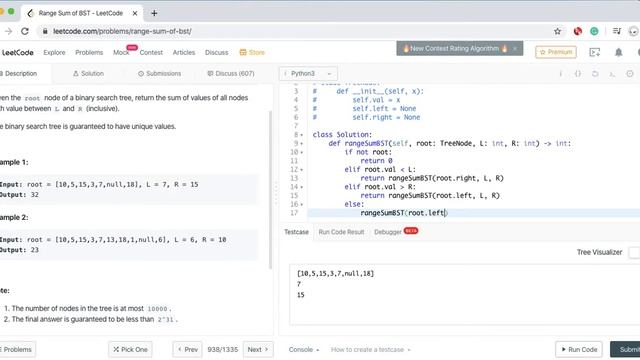Switch to the Description tab

(20, 73)
